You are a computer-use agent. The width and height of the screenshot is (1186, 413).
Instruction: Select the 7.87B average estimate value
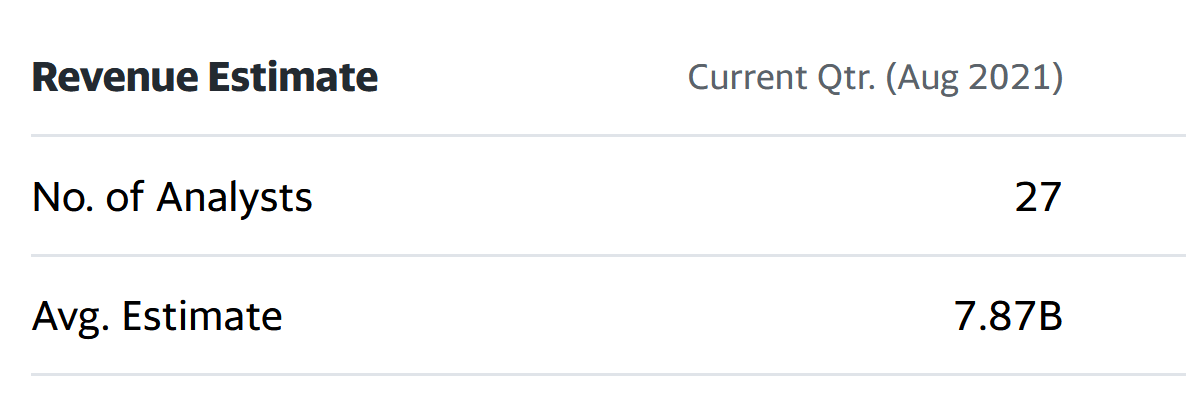pos(1008,317)
